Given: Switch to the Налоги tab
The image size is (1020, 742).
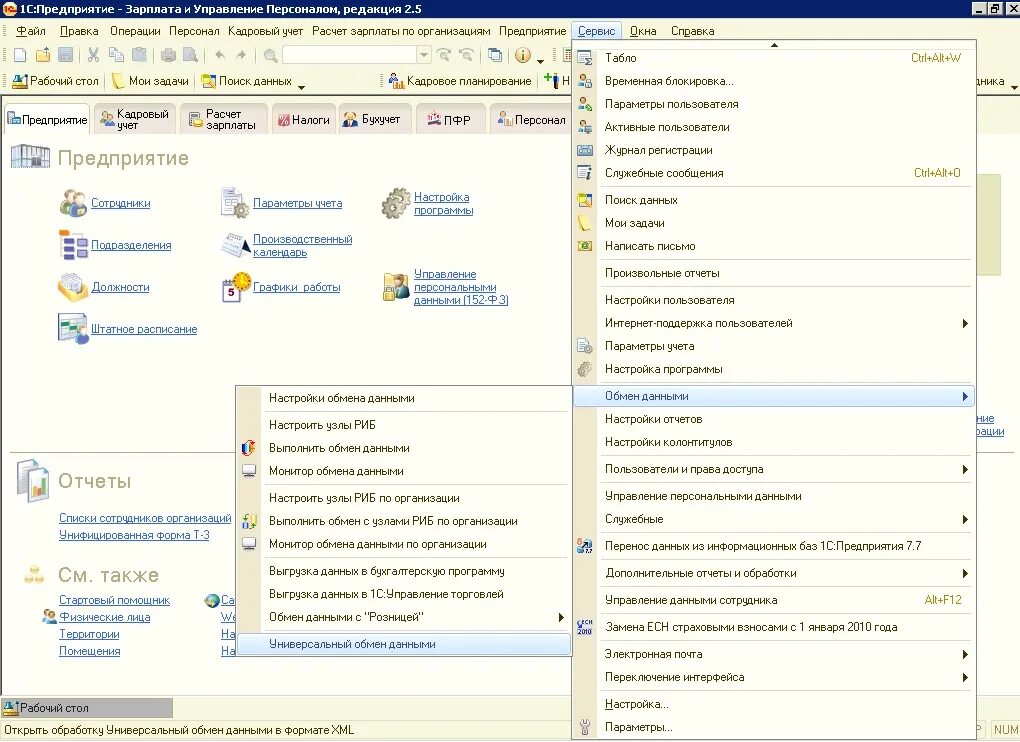Looking at the screenshot, I should click(x=304, y=120).
